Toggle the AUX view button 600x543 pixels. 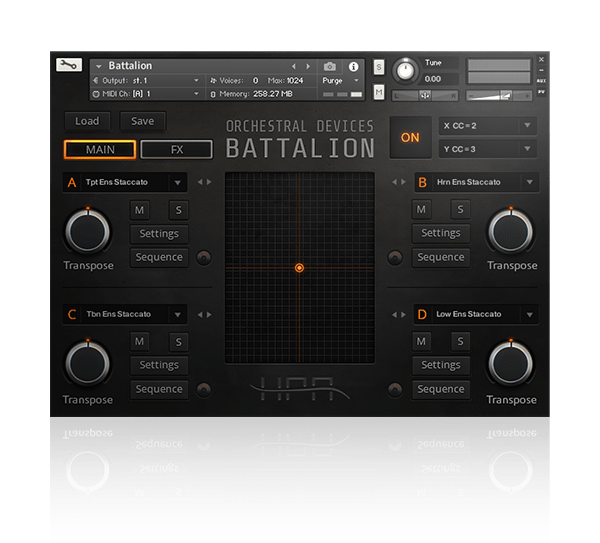point(541,81)
